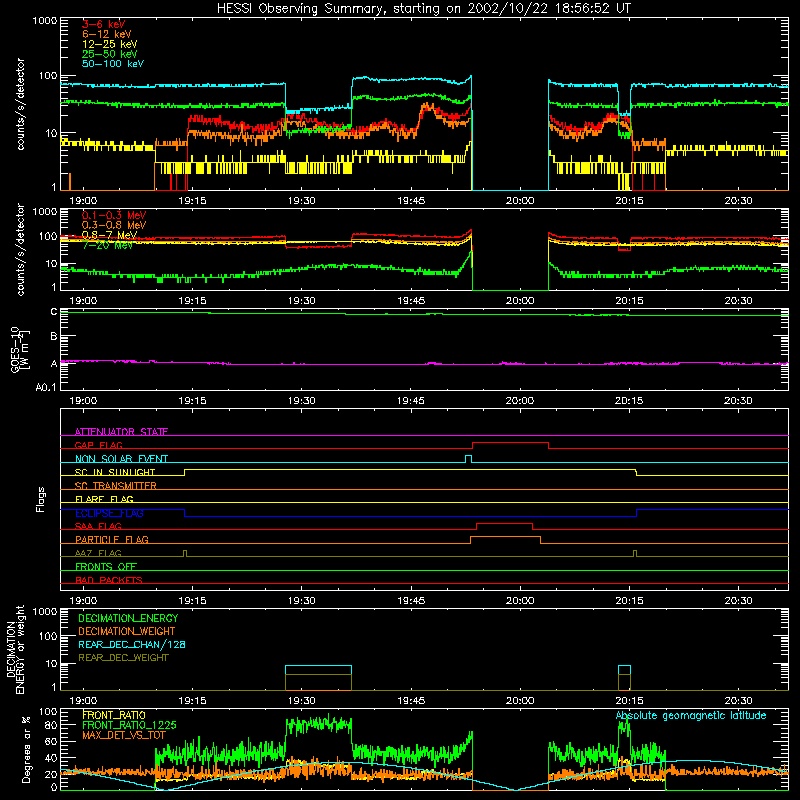Click the 20:00 tick label under top panel
This screenshot has height=800, width=800.
click(x=520, y=201)
